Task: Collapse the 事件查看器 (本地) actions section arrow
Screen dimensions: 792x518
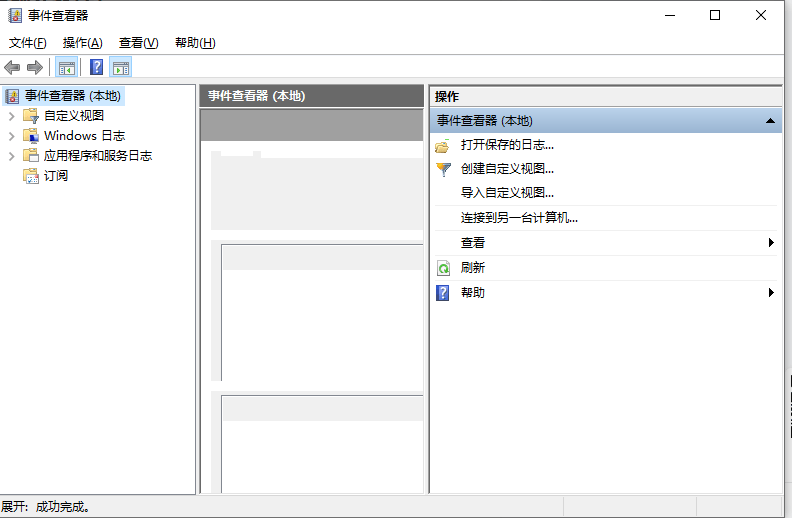Action: 770,121
